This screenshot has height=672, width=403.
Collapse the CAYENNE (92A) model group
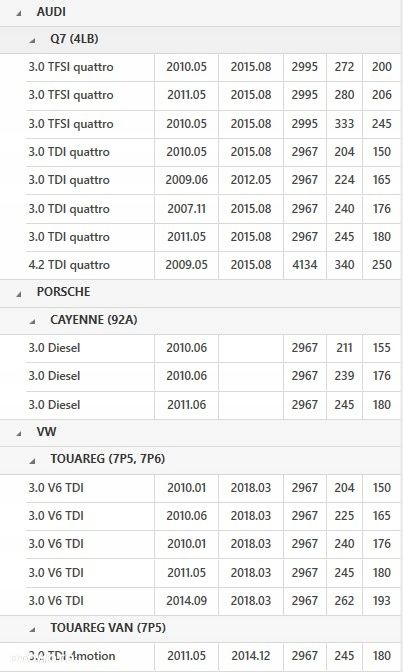coord(33,321)
